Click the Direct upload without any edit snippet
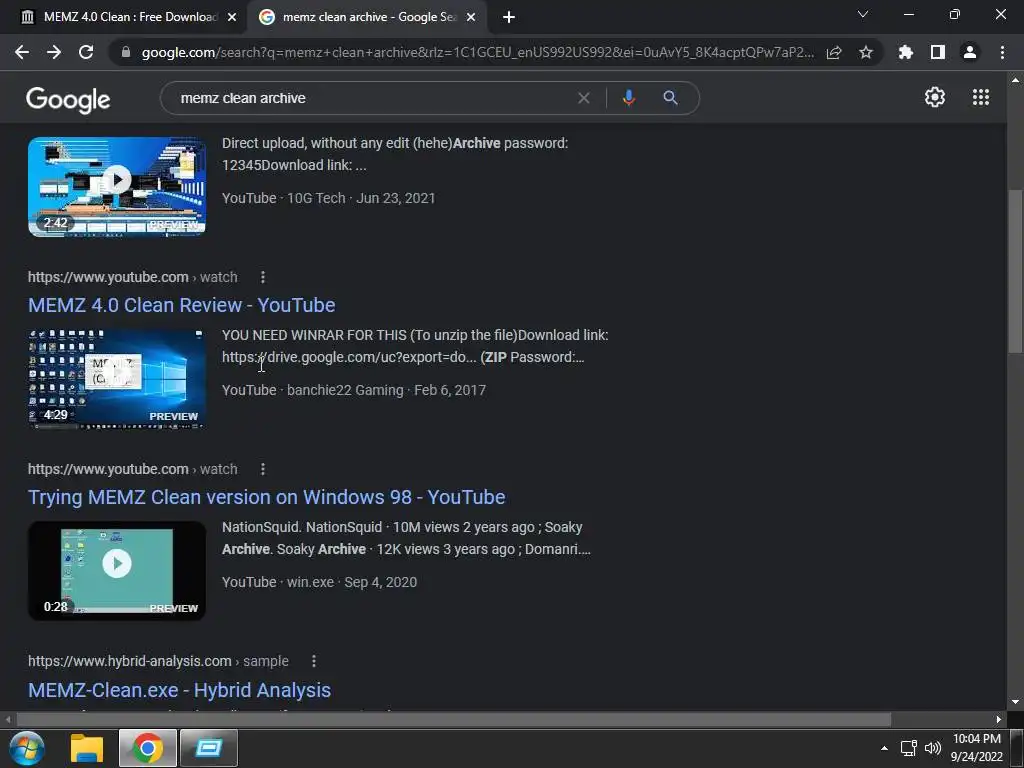The height and width of the screenshot is (768, 1024). tap(395, 154)
